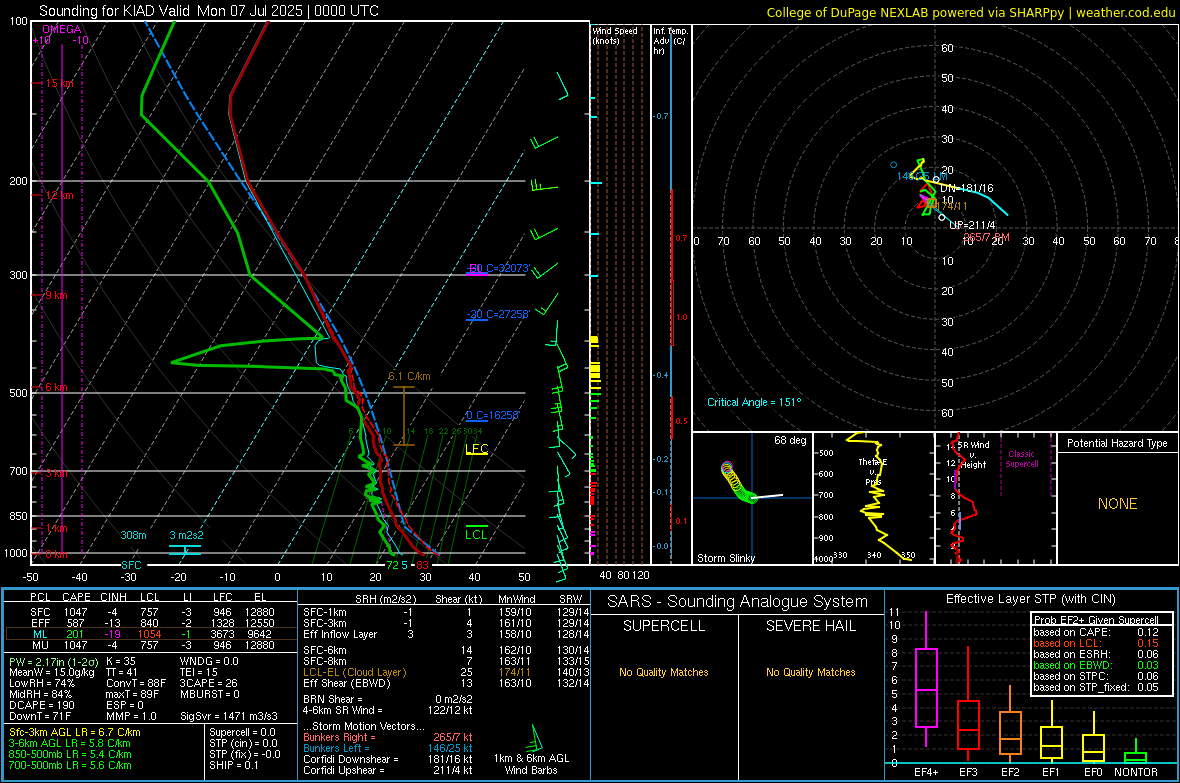Click the 'UP=211/4' hodograph label
Screen dimensions: 1180x783
[x=972, y=225]
